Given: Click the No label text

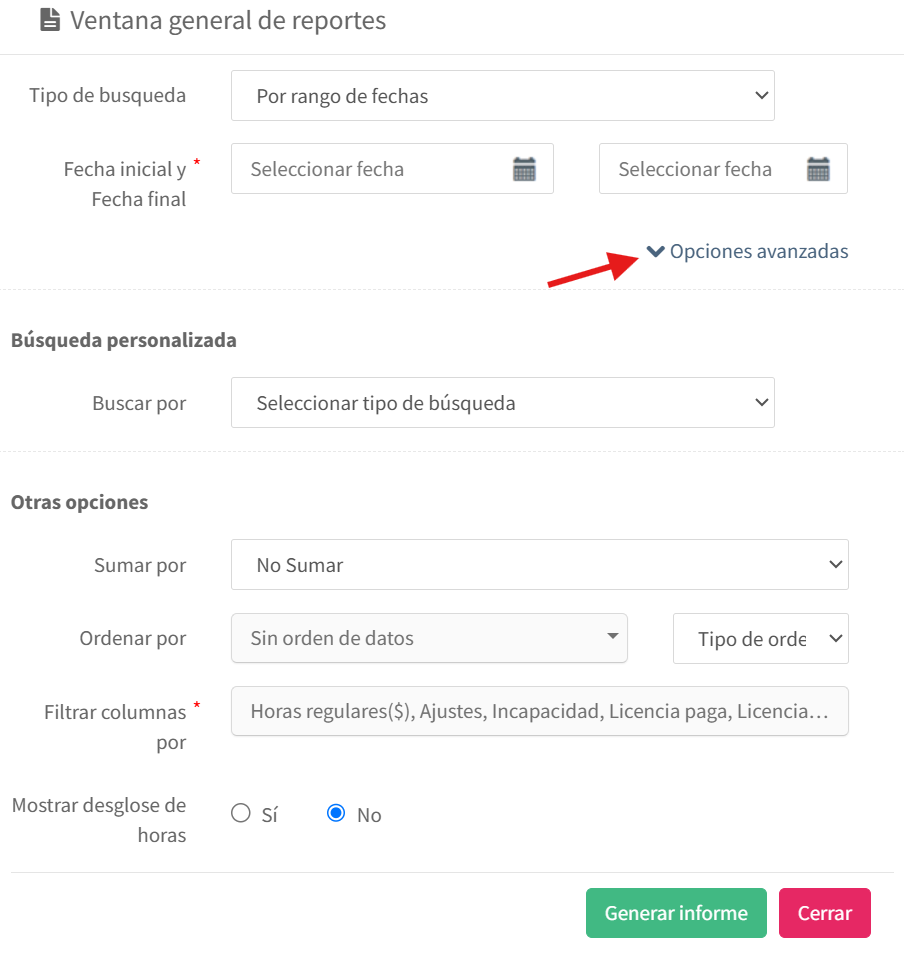Looking at the screenshot, I should click(x=369, y=815).
